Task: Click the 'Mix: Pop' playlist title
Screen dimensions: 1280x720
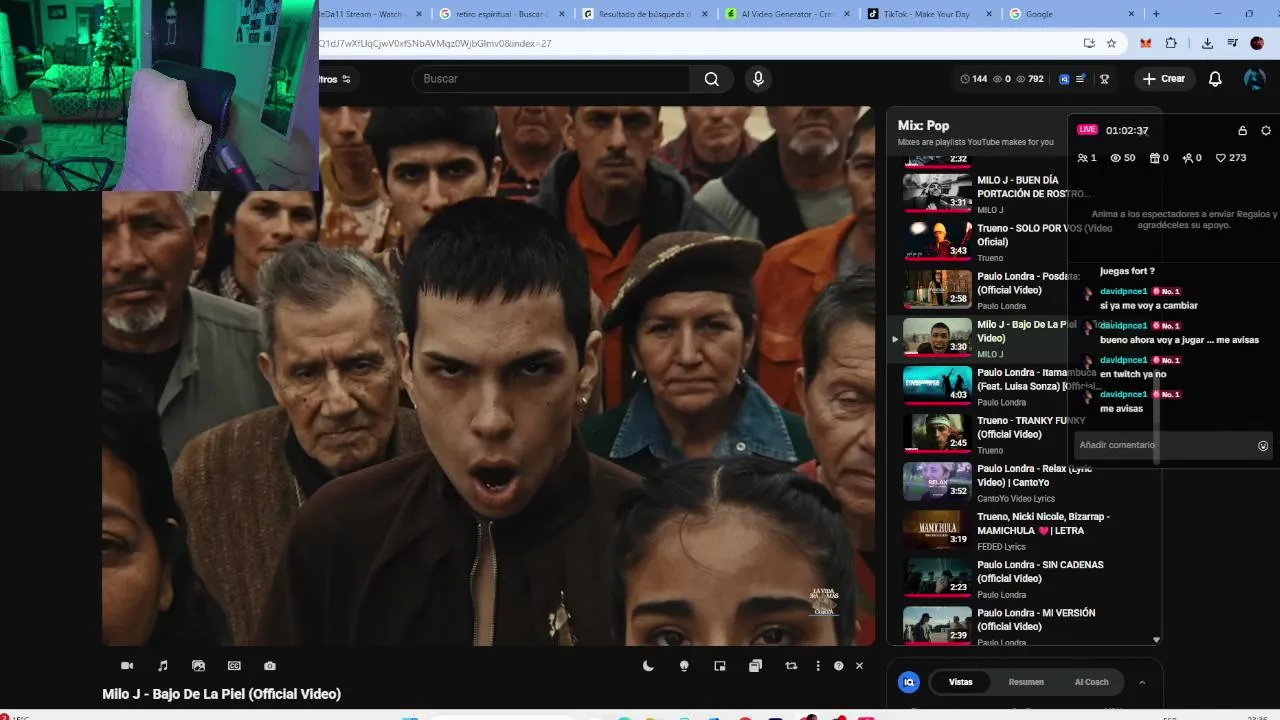Action: coord(923,125)
